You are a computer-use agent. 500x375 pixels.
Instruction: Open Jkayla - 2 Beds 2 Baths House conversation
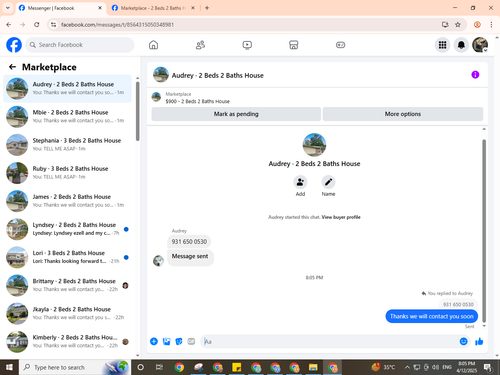(x=67, y=314)
